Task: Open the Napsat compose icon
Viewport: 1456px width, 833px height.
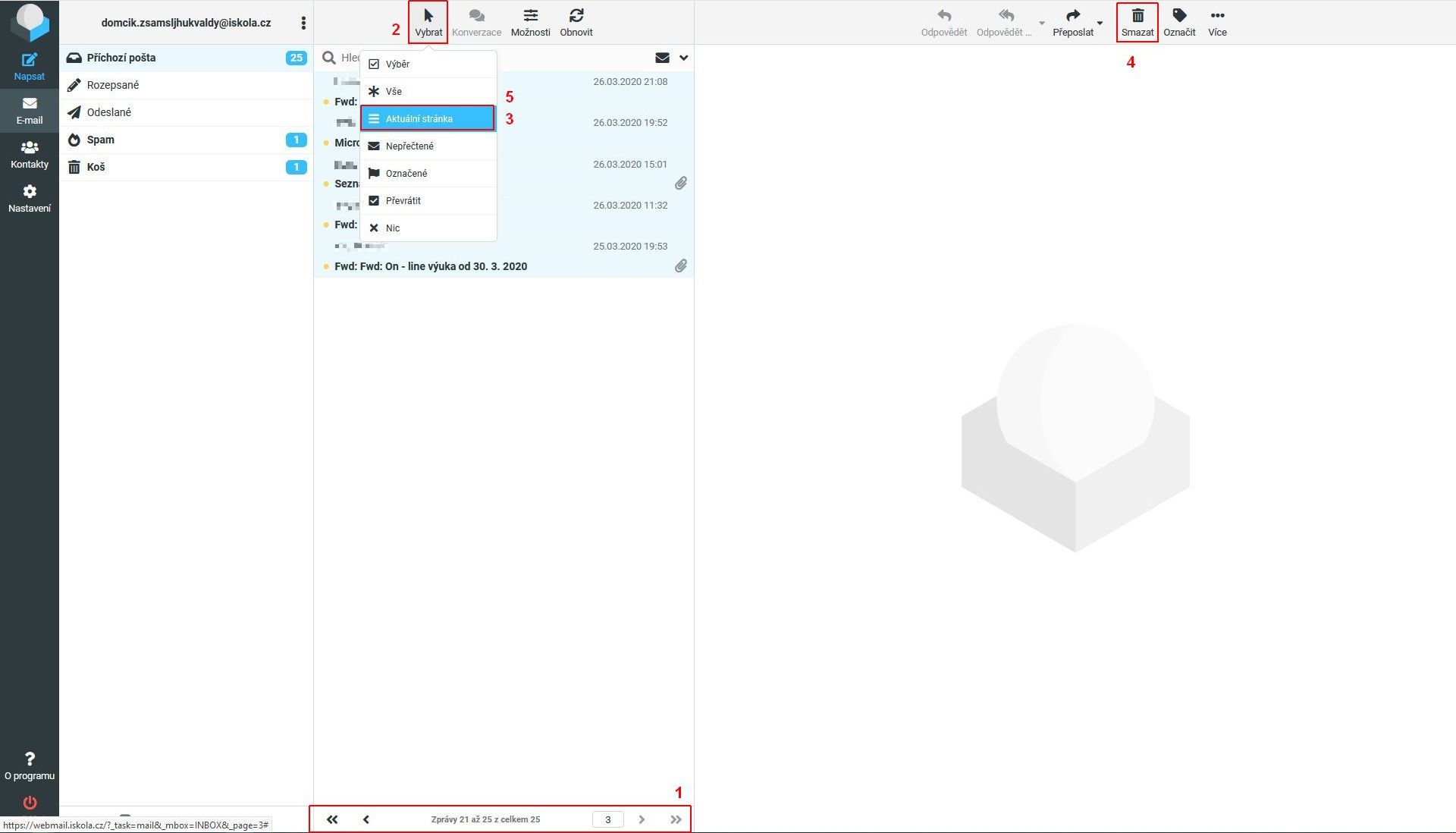Action: click(29, 66)
